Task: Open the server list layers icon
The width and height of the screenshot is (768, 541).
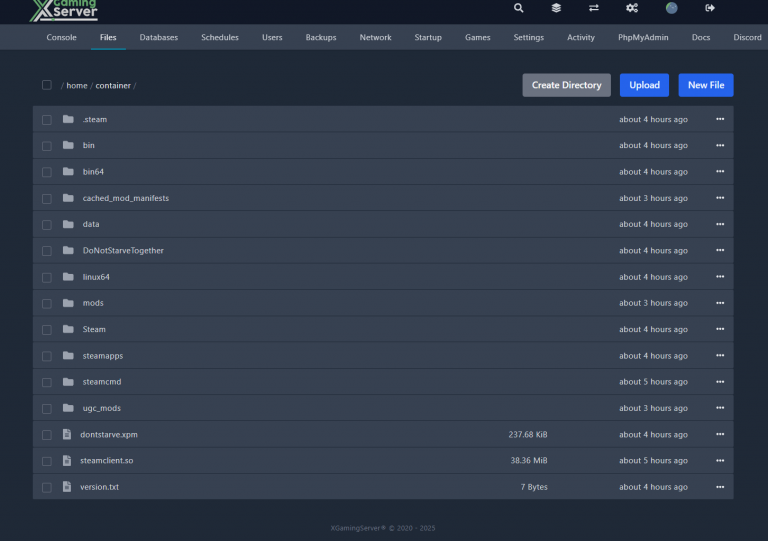Action: coord(556,8)
